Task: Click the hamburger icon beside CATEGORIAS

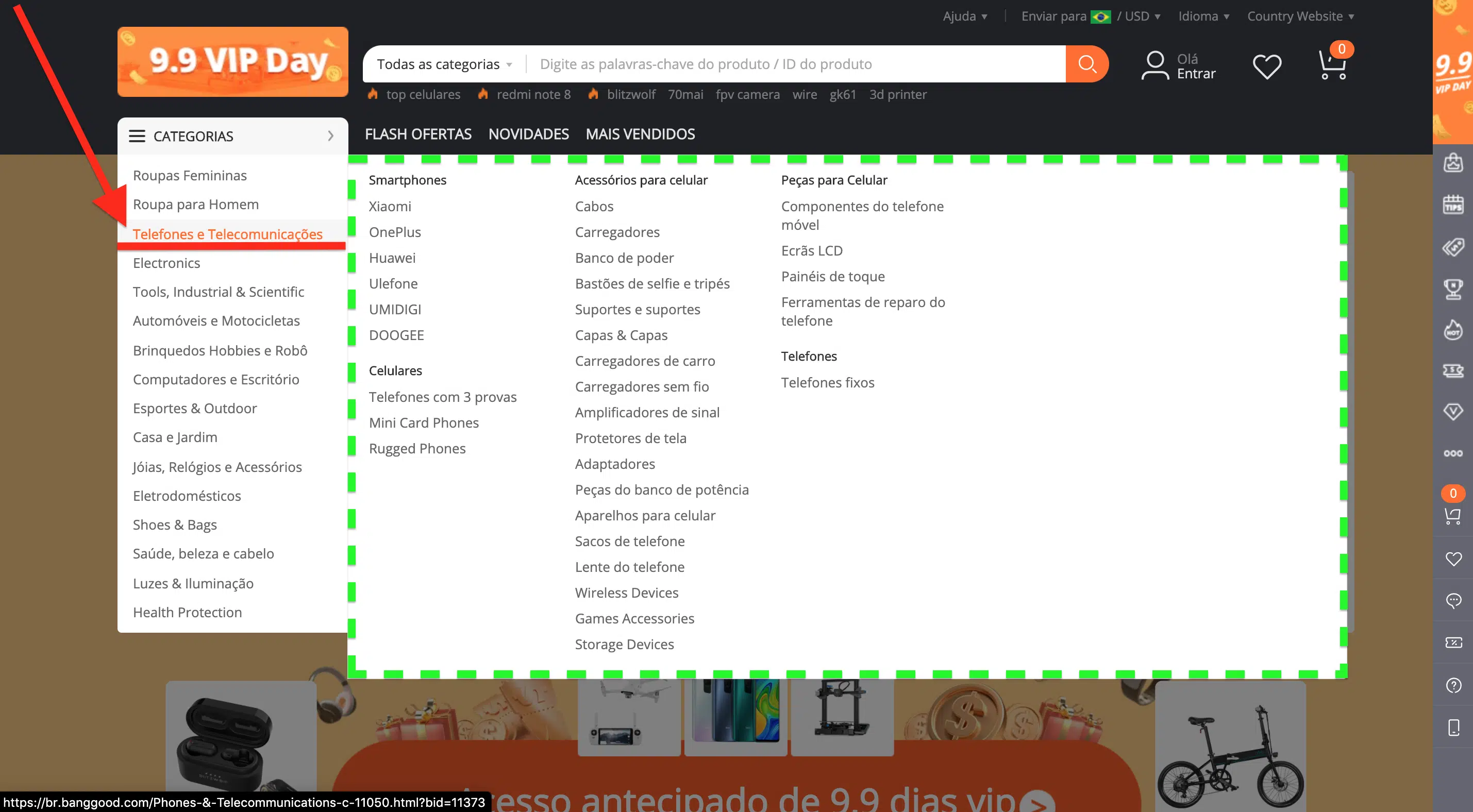Action: (x=137, y=136)
